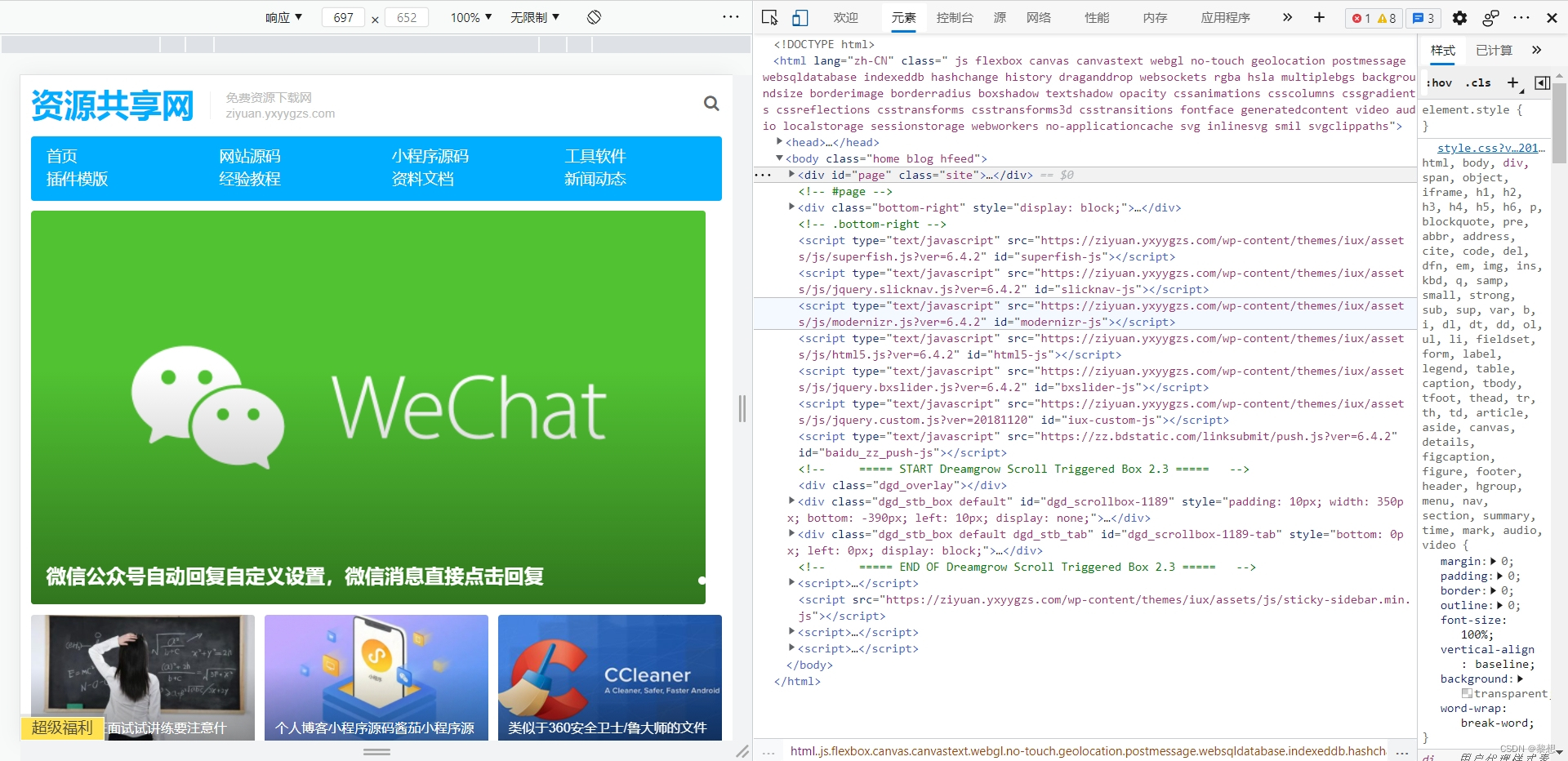Image resolution: width=1568 pixels, height=761 pixels.
Task: Open the 响应 responsive device dropdown
Action: 283,17
